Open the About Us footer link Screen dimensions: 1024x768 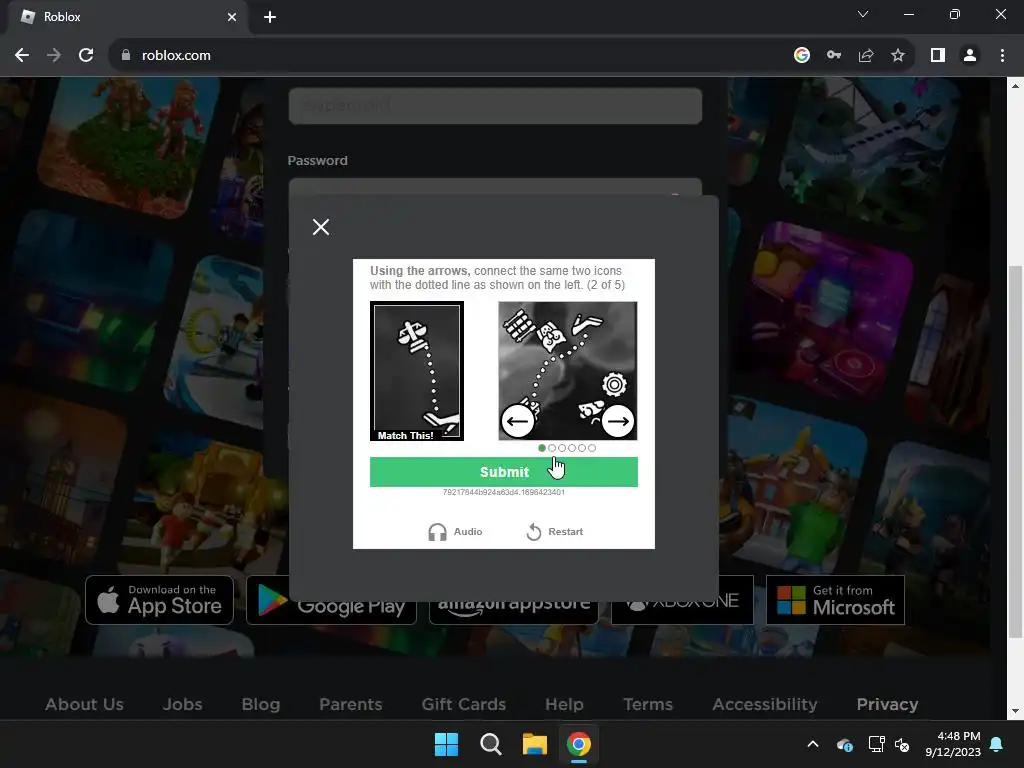[84, 704]
